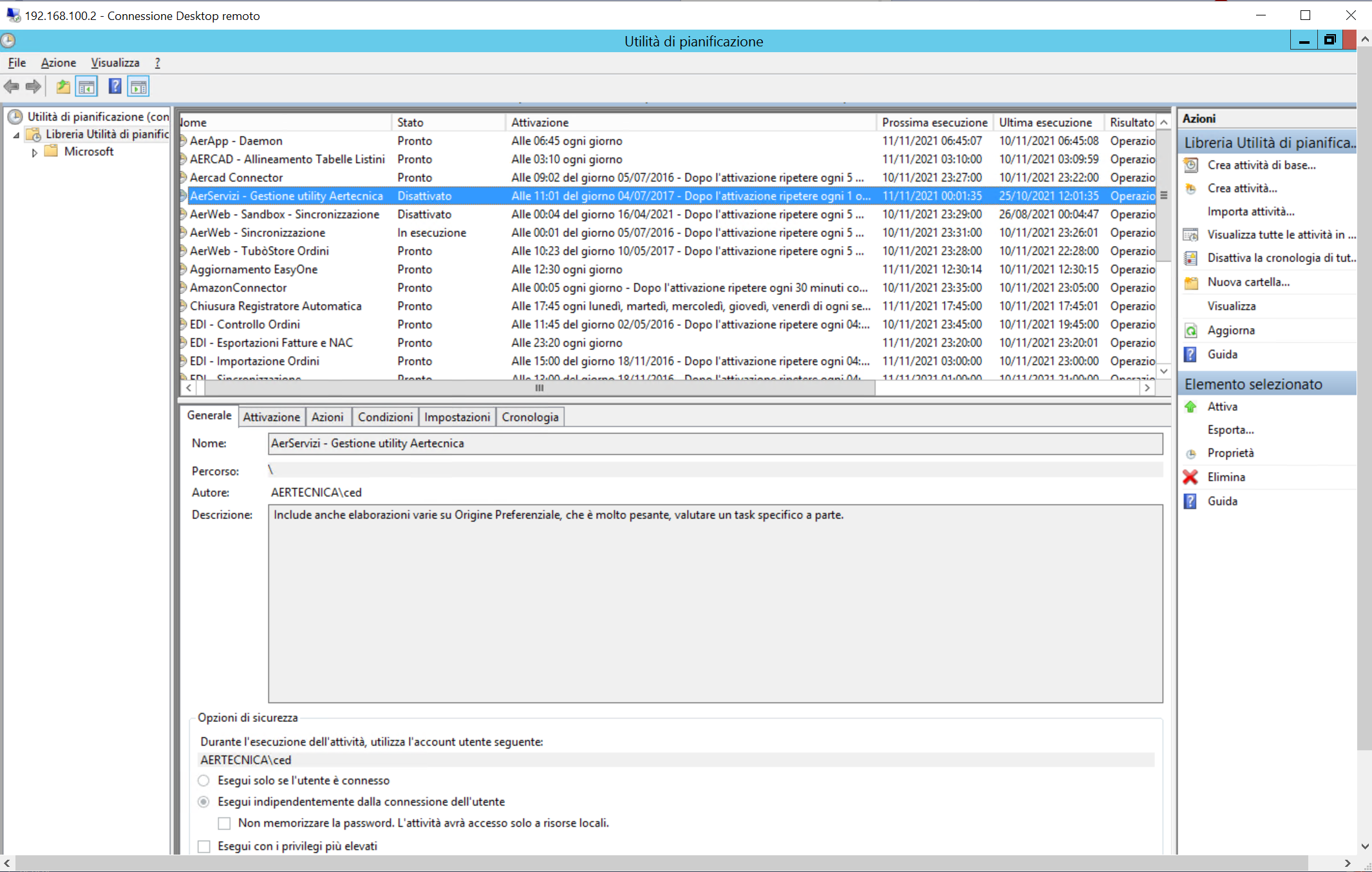Click task list vertical scrollbar down arrow
The height and width of the screenshot is (872, 1372).
[x=1164, y=372]
